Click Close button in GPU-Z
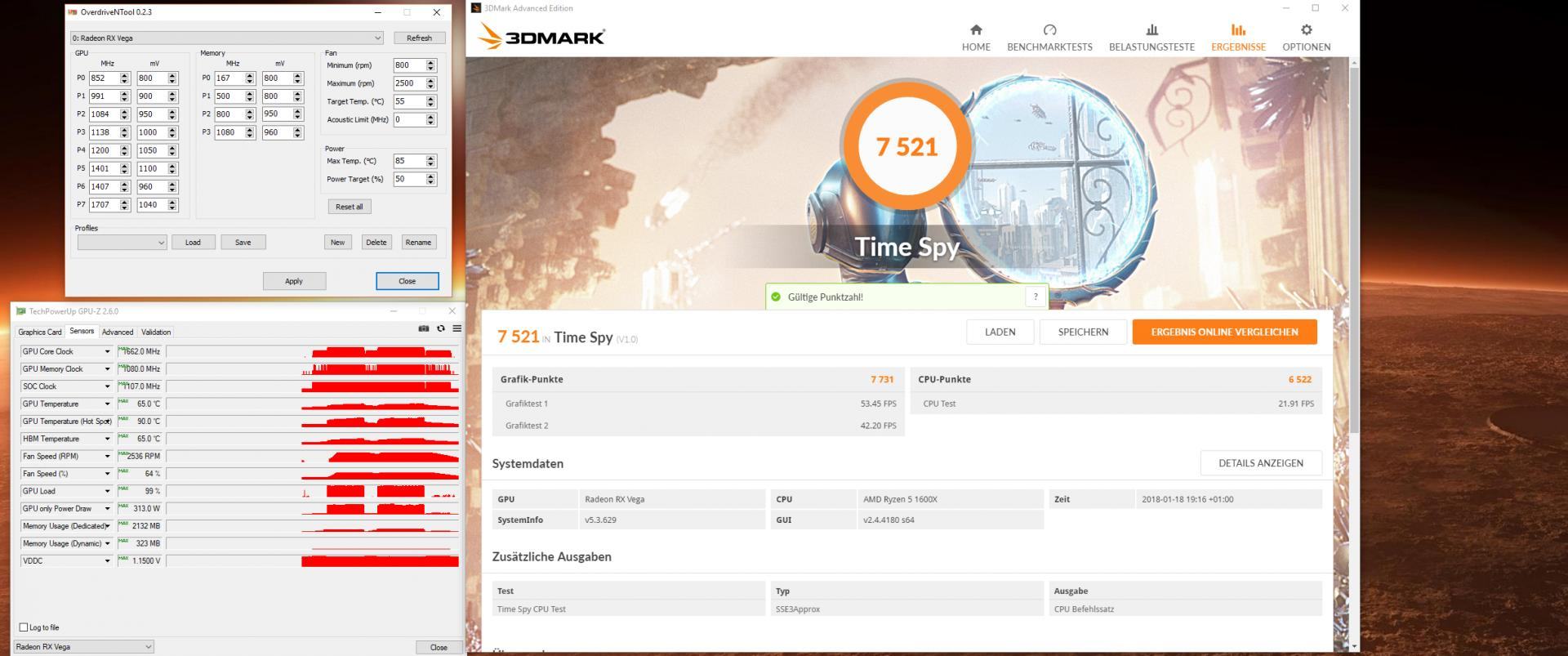 [439, 647]
